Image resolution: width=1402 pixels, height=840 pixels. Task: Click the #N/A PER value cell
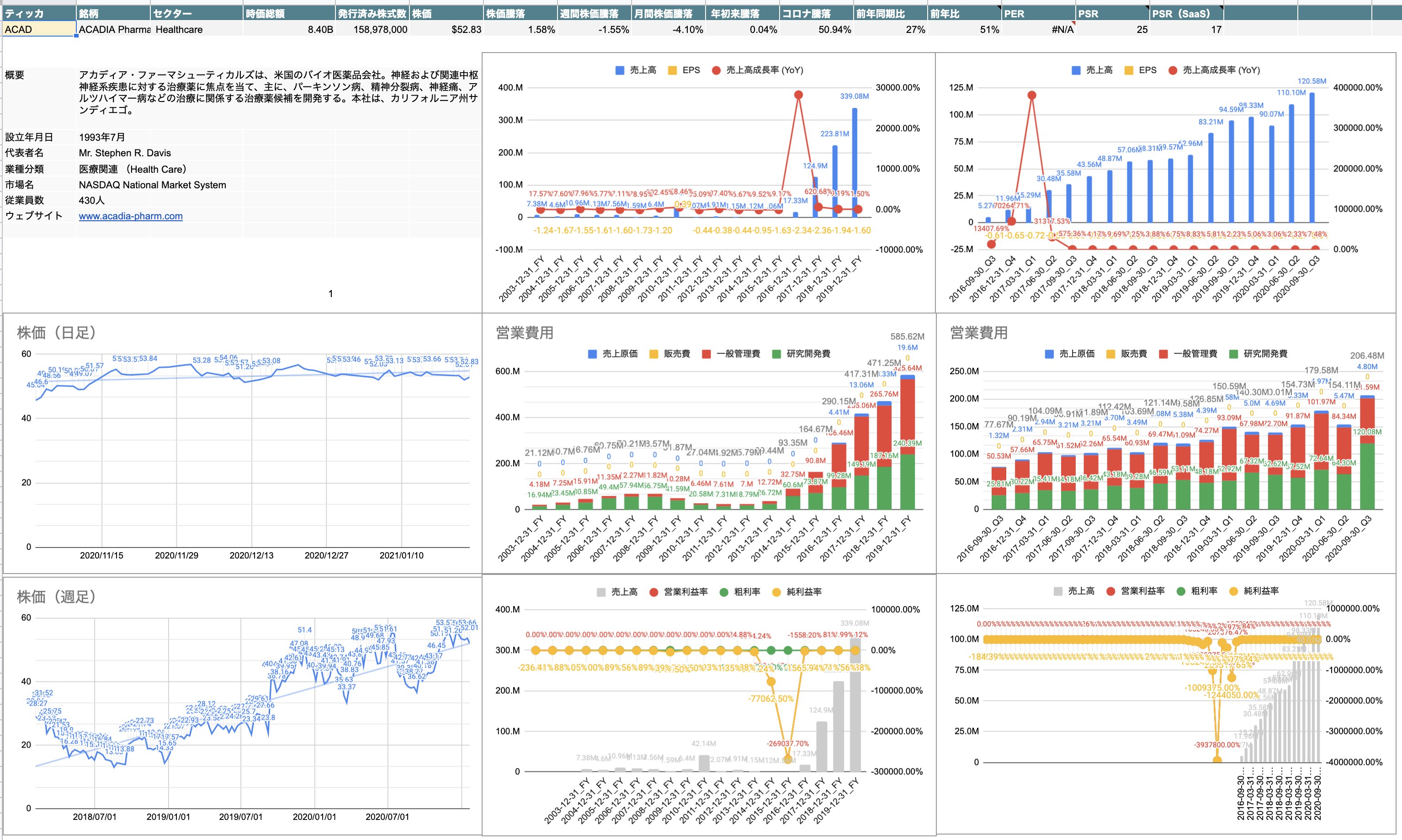(1039, 29)
